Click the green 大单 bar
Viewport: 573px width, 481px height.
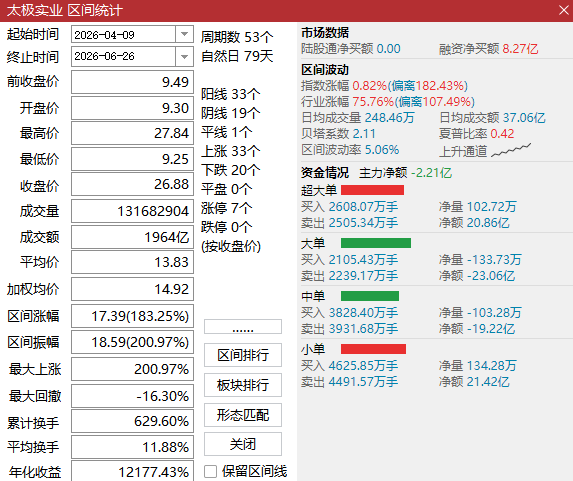tap(376, 243)
